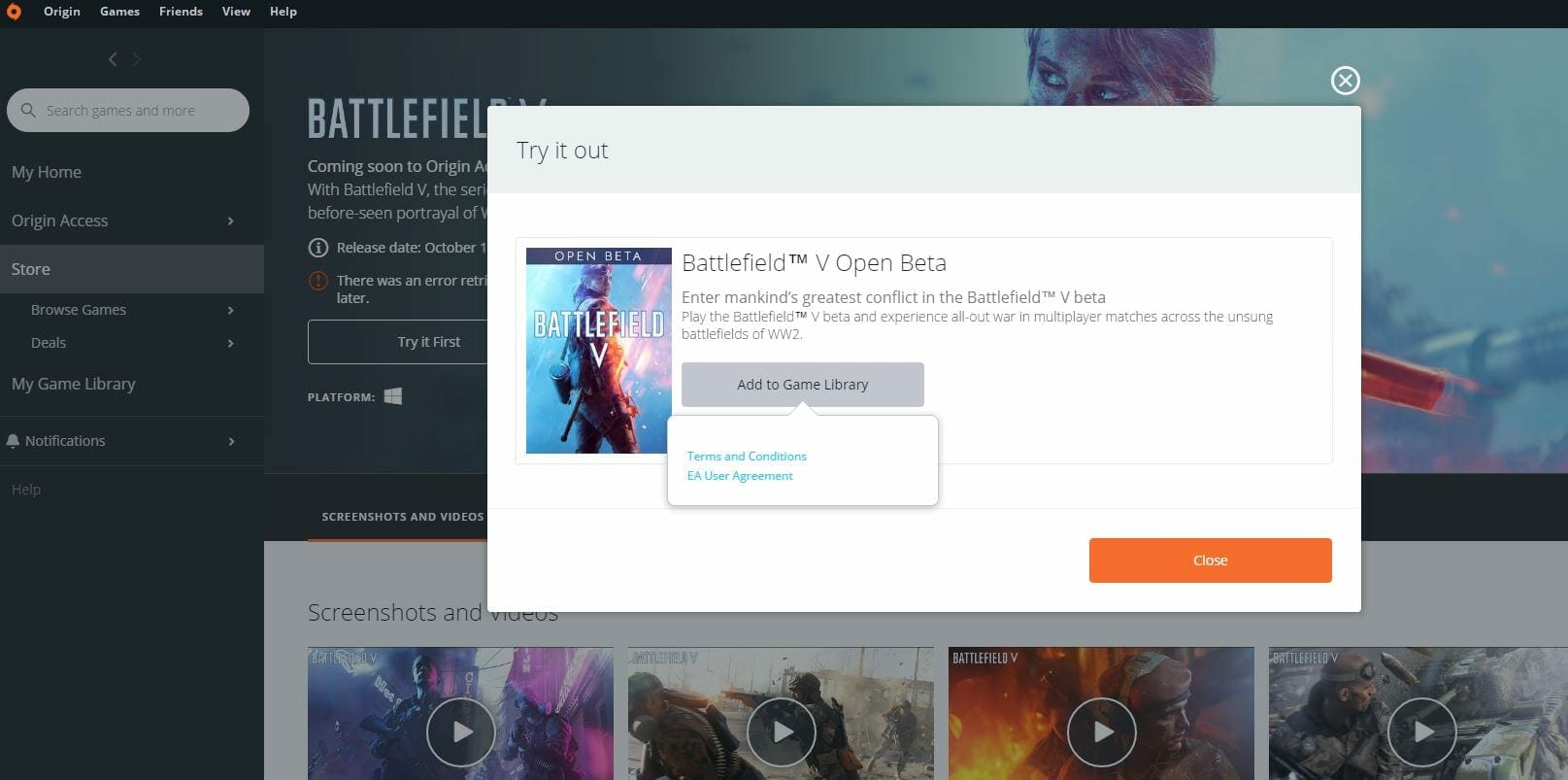Click the Windows platform icon
This screenshot has width=1568, height=780.
point(393,396)
